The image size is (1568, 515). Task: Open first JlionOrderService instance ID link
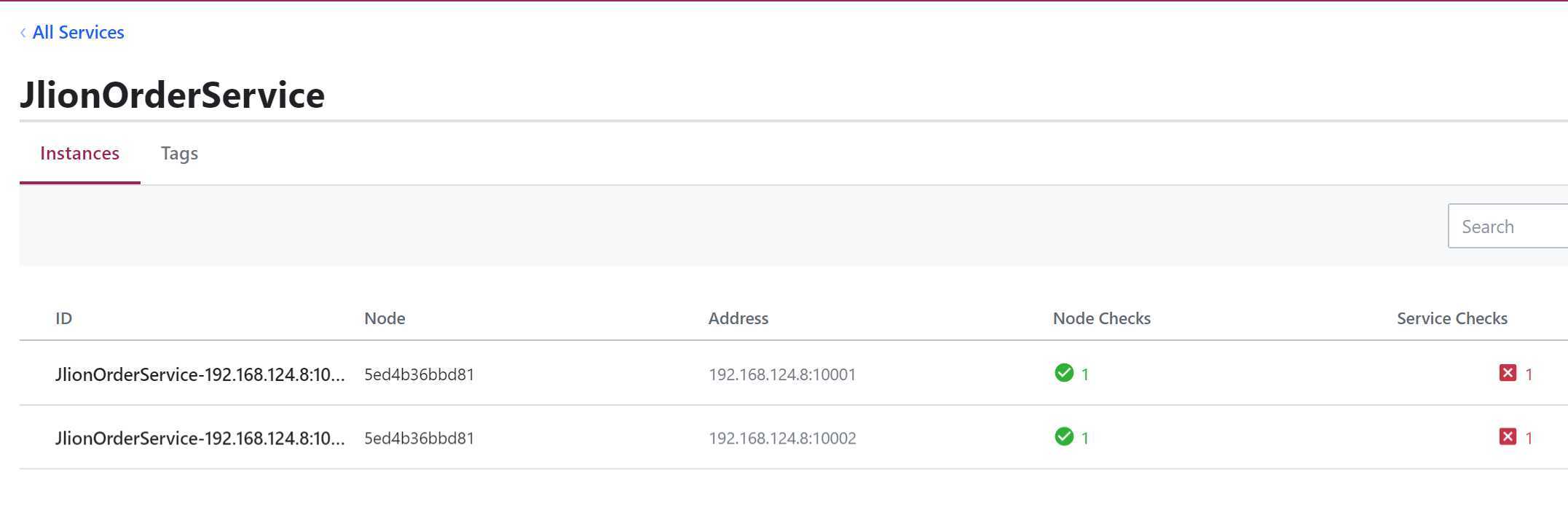(x=200, y=374)
